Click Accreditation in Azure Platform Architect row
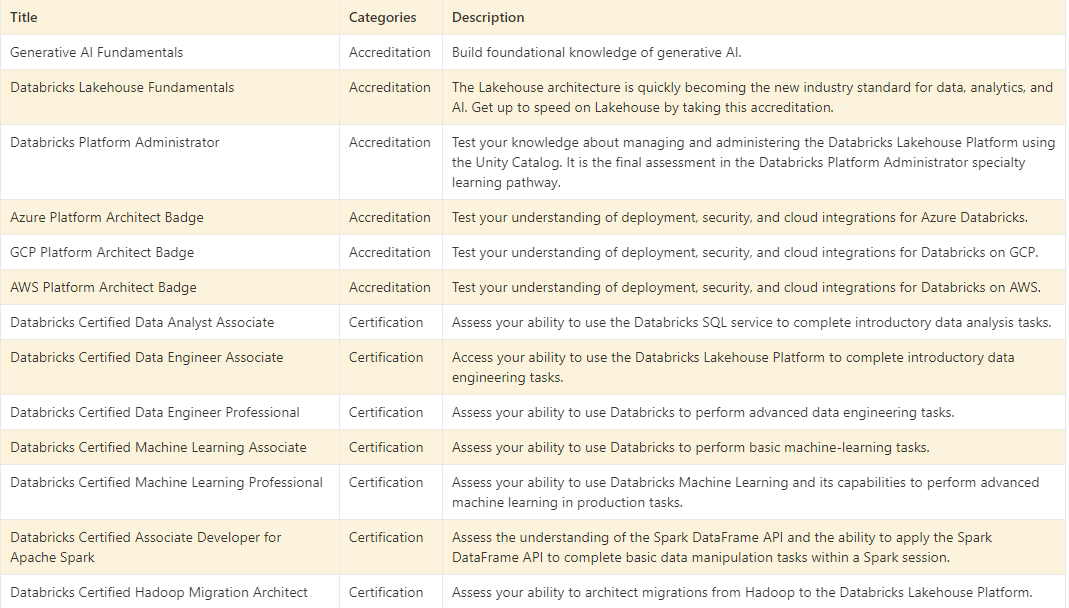This screenshot has height=608, width=1069. (390, 217)
